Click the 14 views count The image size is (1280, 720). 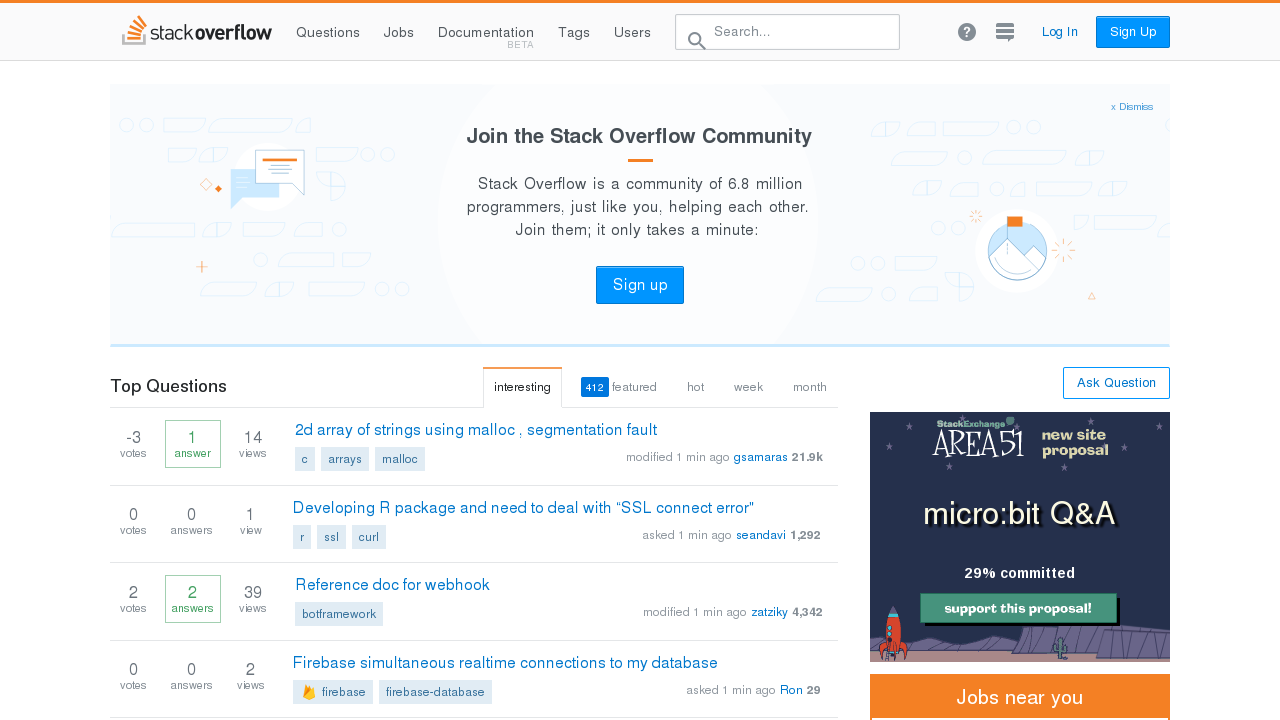coord(253,444)
